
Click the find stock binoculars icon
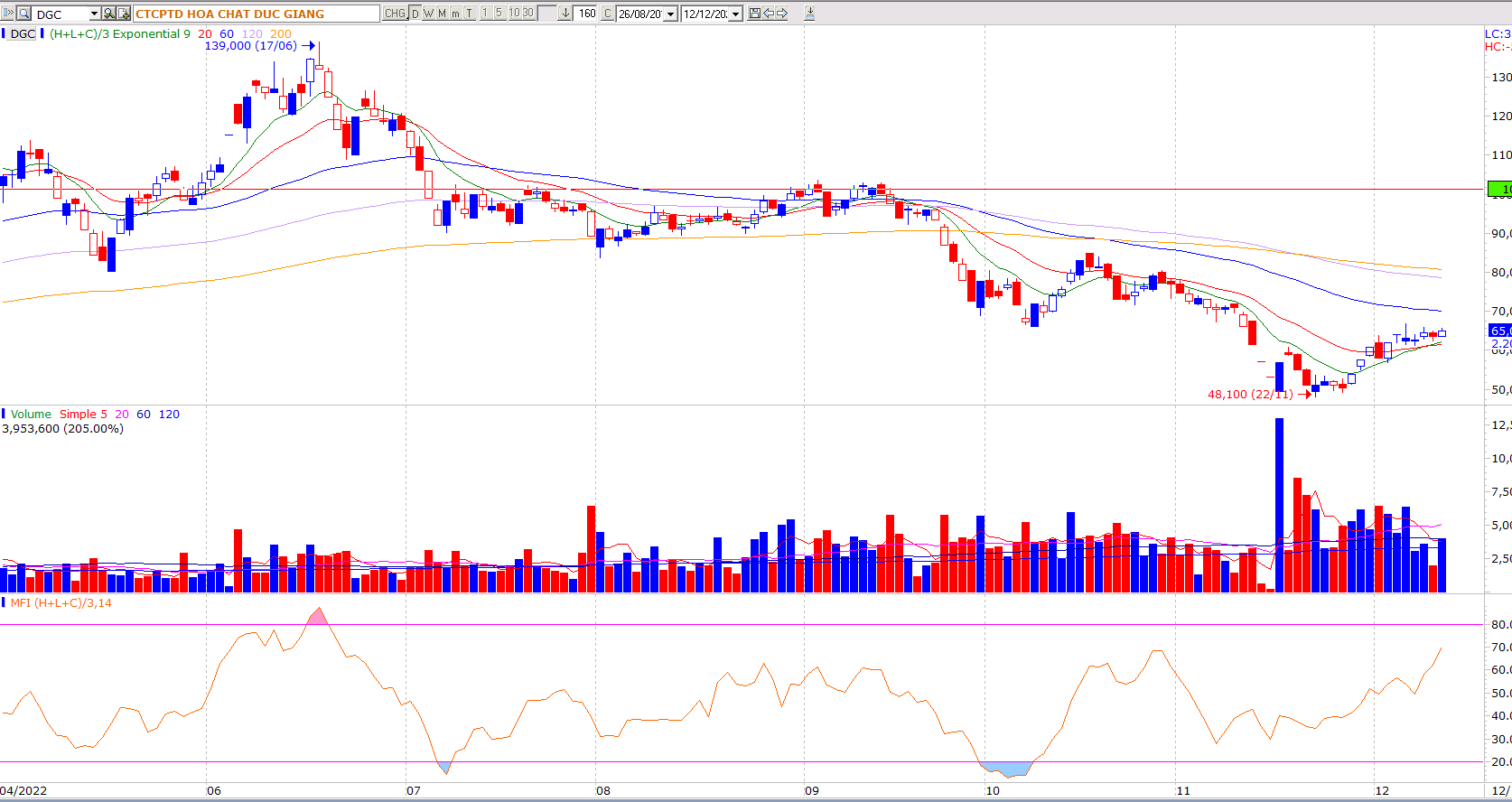109,14
